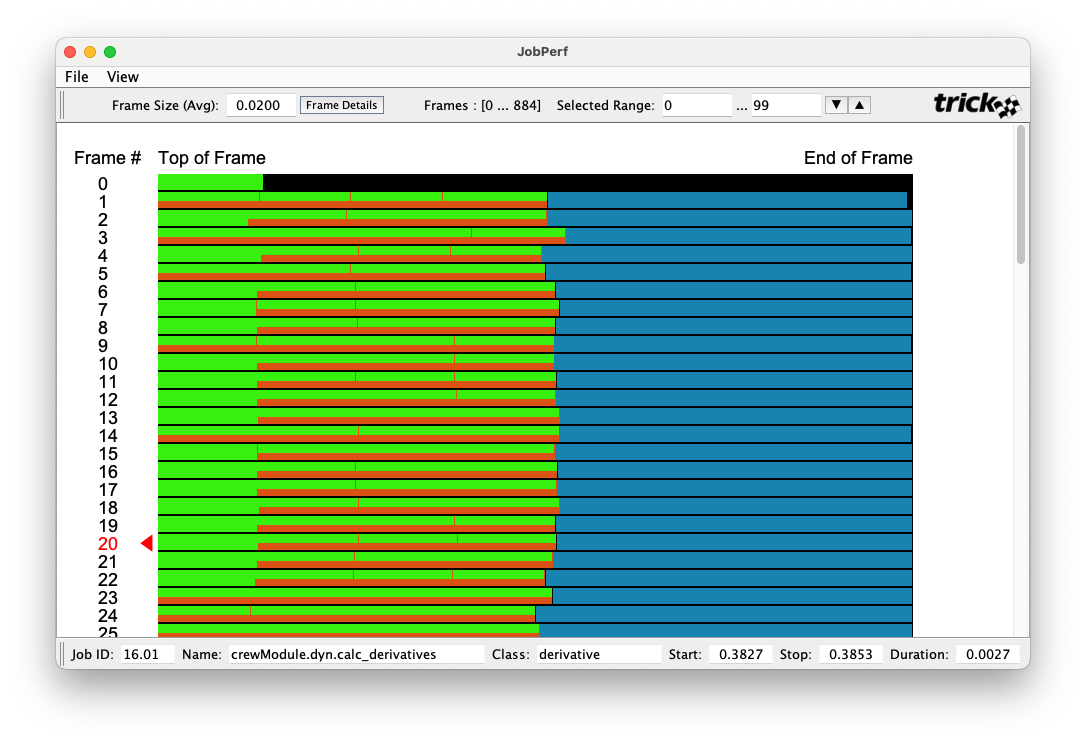The width and height of the screenshot is (1086, 743).
Task: Click the blue segment of frame 1
Action: pos(727,200)
